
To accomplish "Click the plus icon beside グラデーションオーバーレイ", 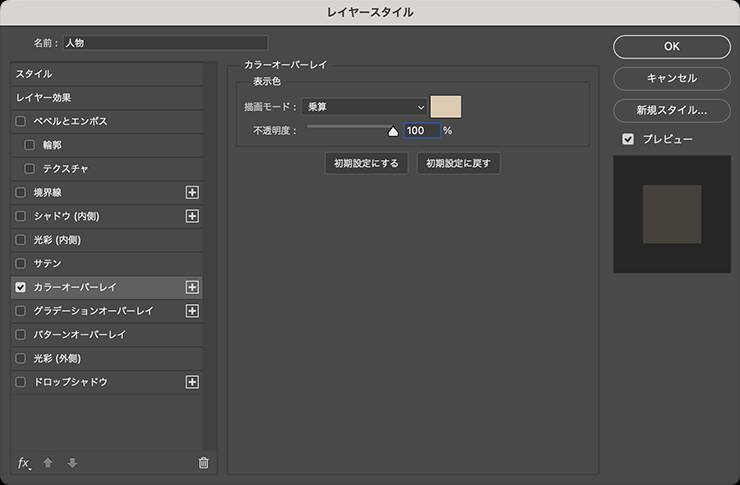I will coord(193,311).
